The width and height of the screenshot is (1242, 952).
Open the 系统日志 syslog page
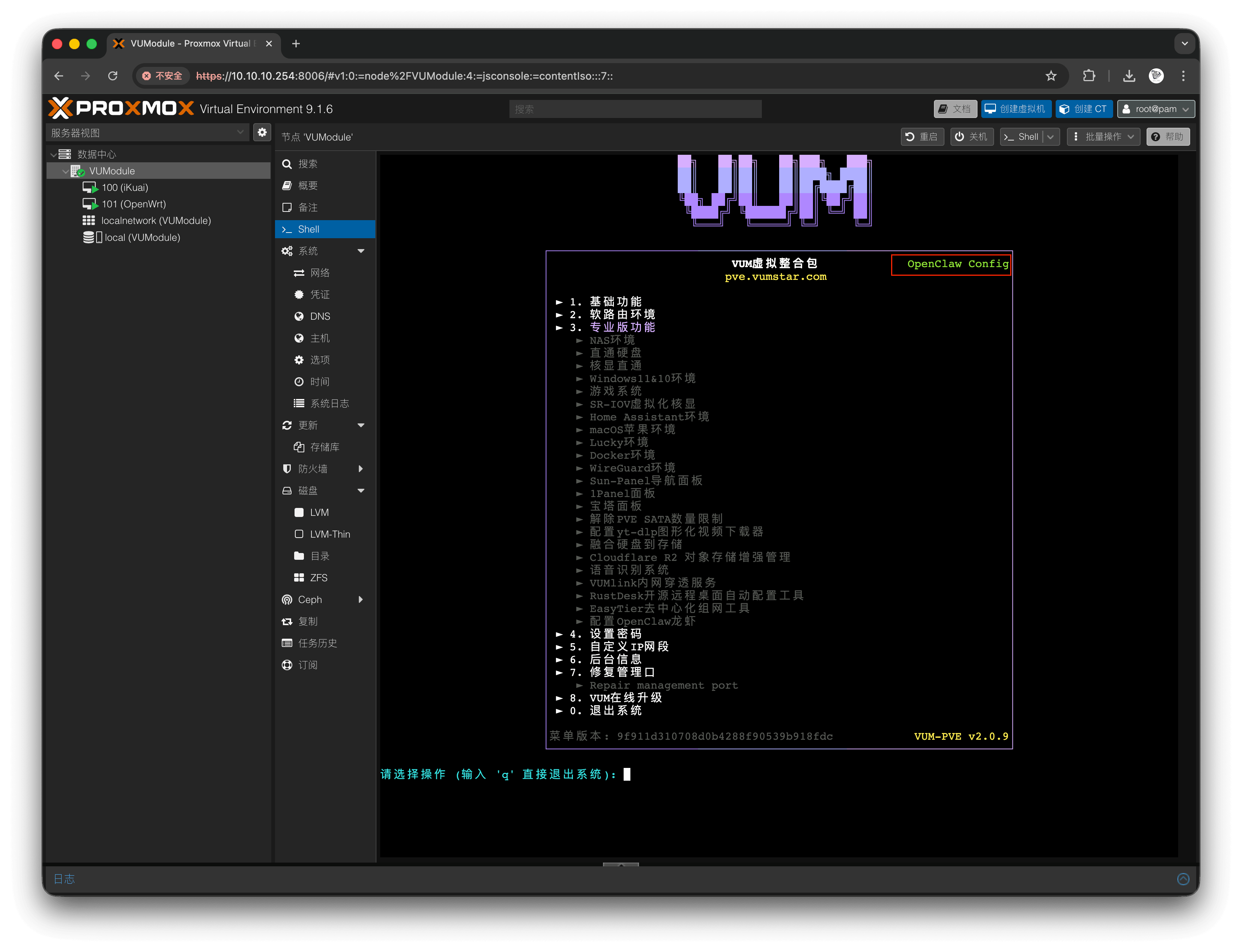pos(325,403)
